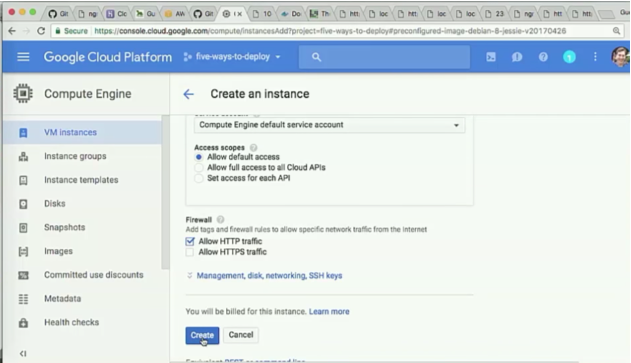
Task: Click Firewall help question icon
Action: pyautogui.click(x=221, y=220)
